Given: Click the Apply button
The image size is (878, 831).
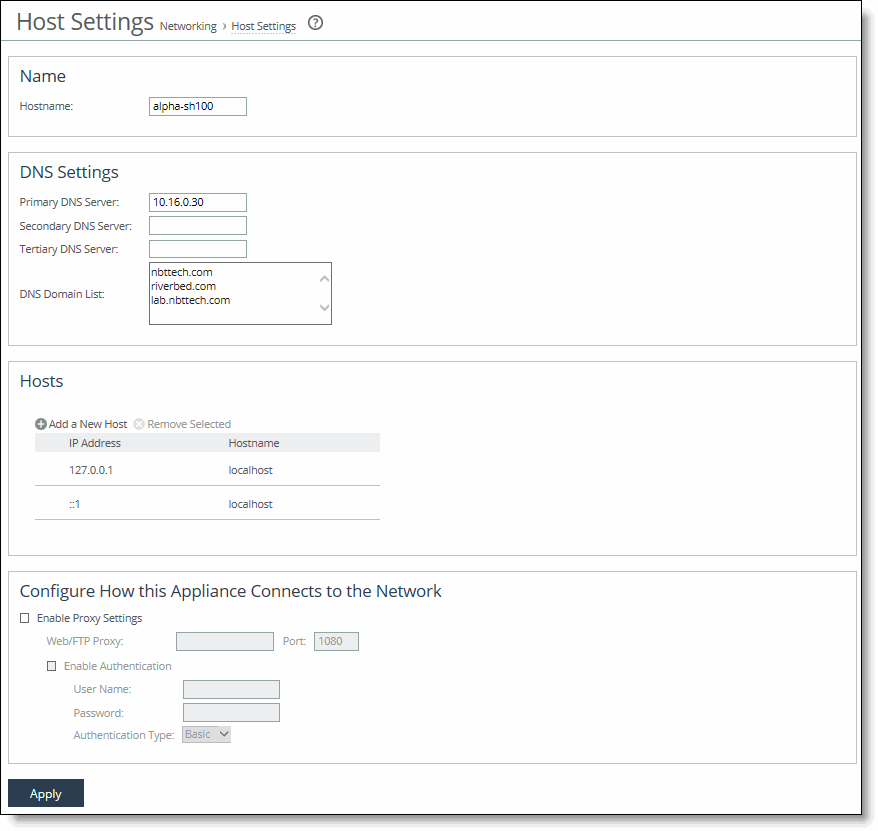Looking at the screenshot, I should point(45,793).
